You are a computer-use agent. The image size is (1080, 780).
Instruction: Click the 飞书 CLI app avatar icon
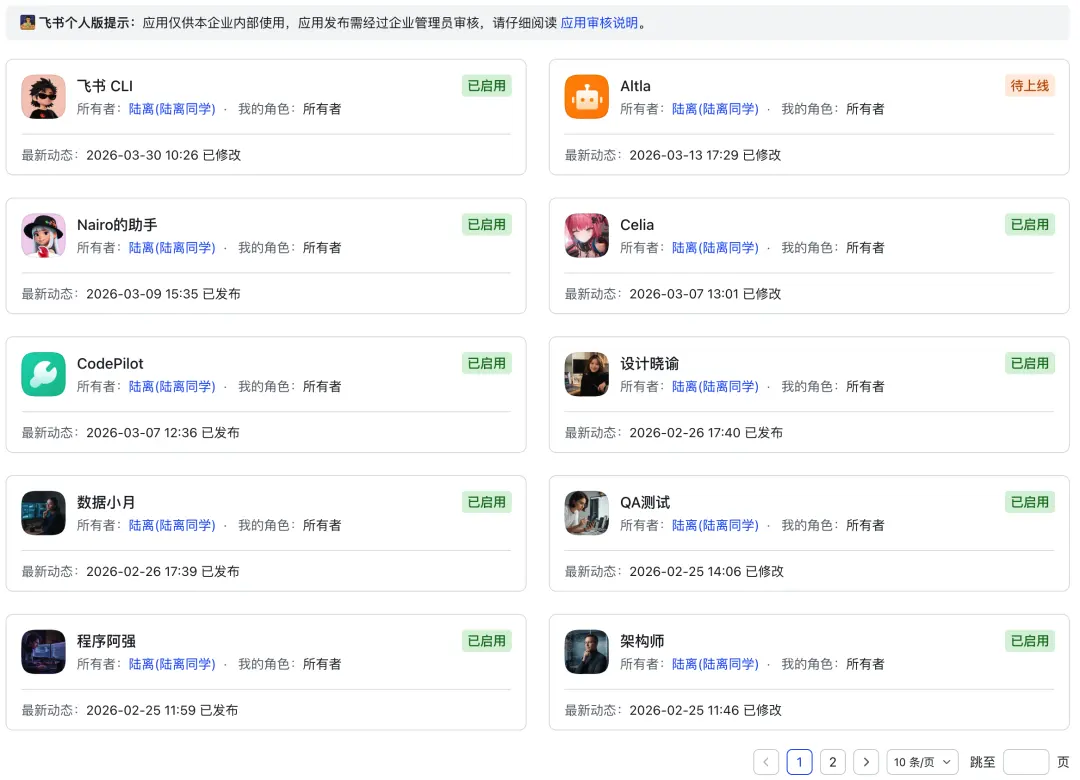[43, 96]
